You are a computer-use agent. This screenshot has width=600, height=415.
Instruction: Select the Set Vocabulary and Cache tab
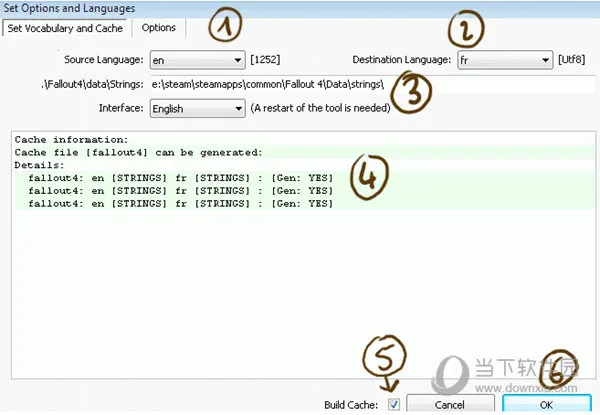click(x=65, y=28)
